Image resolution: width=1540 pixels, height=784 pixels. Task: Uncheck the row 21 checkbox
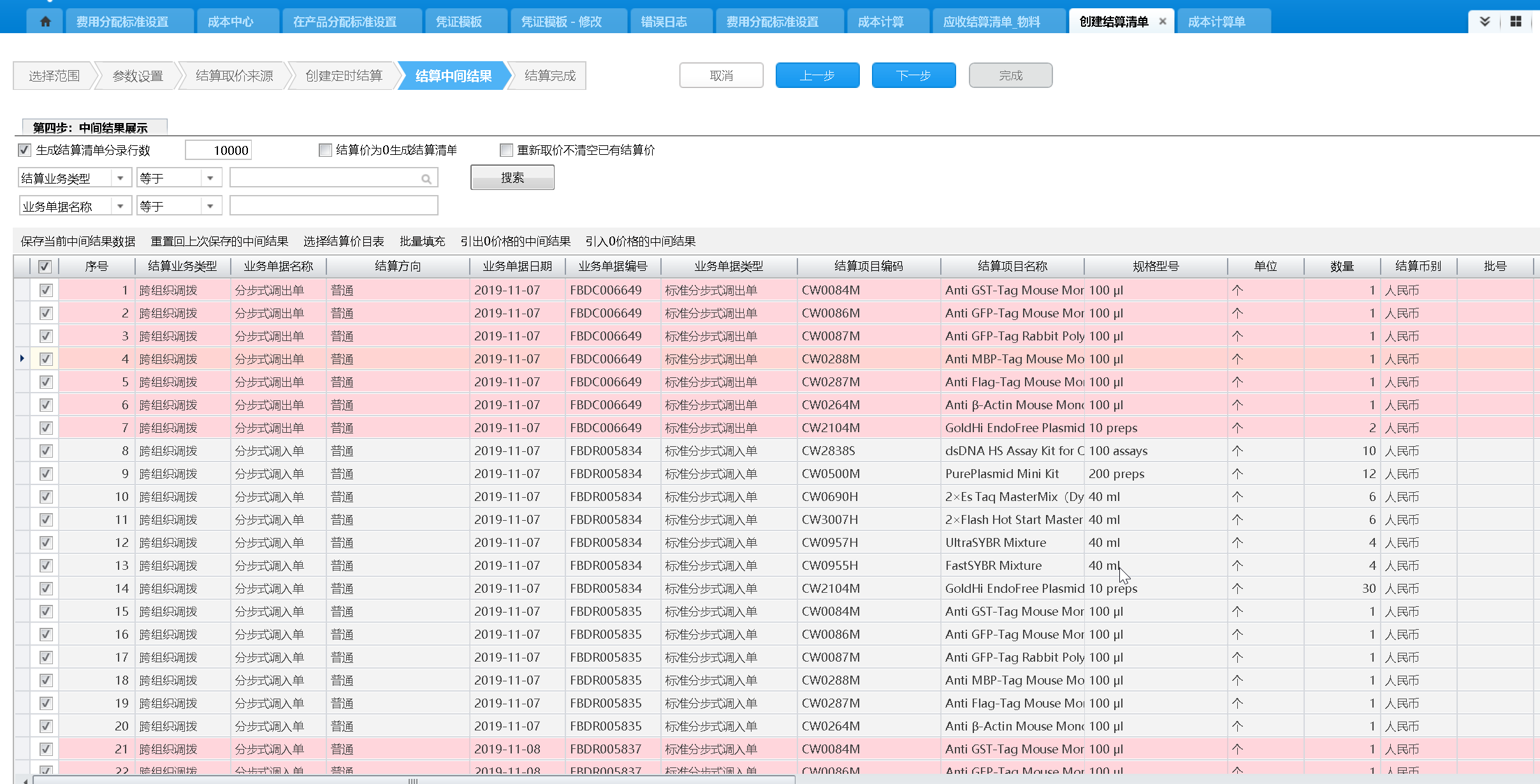point(46,749)
